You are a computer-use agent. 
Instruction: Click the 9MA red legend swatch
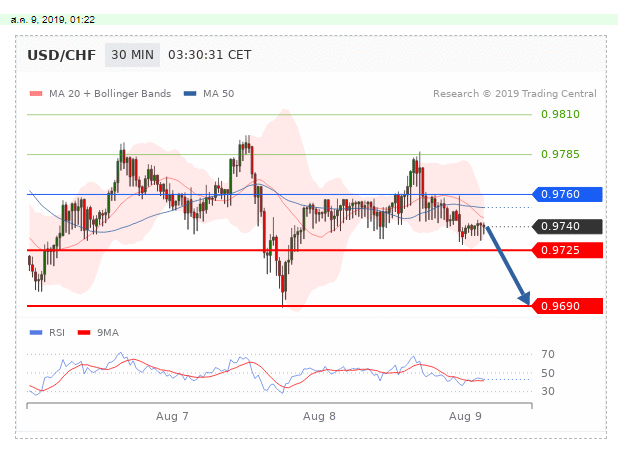tap(84, 333)
